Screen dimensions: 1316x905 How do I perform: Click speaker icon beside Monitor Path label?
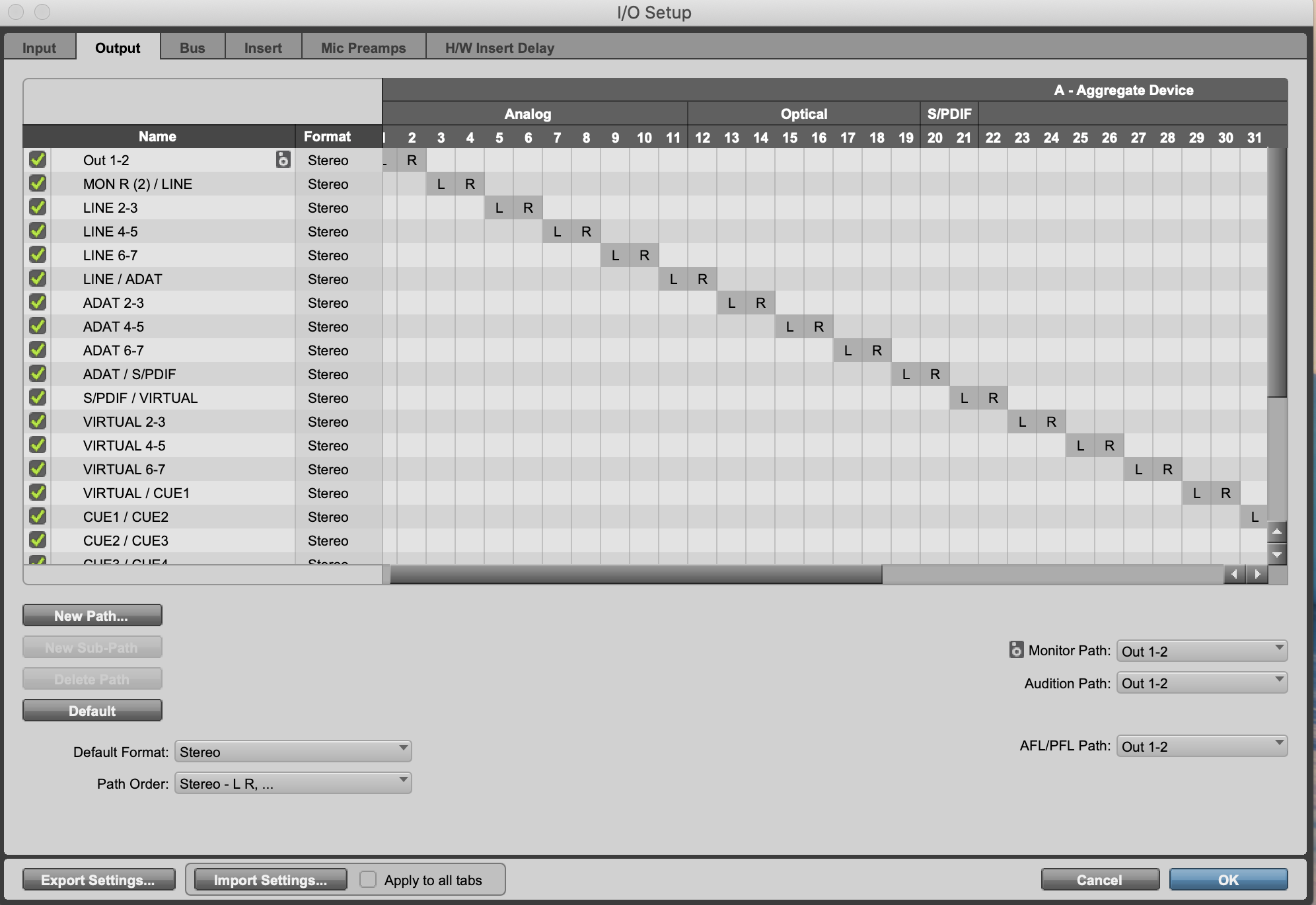pyautogui.click(x=1016, y=650)
